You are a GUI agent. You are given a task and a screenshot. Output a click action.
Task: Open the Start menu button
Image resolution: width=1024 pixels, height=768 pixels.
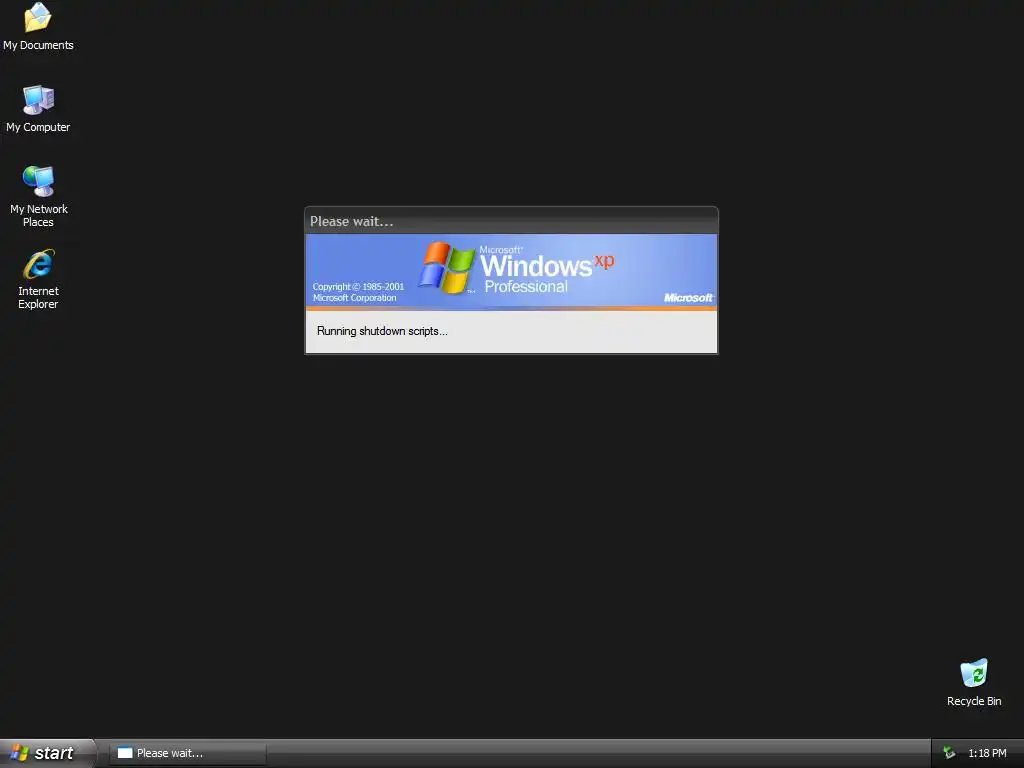click(48, 753)
